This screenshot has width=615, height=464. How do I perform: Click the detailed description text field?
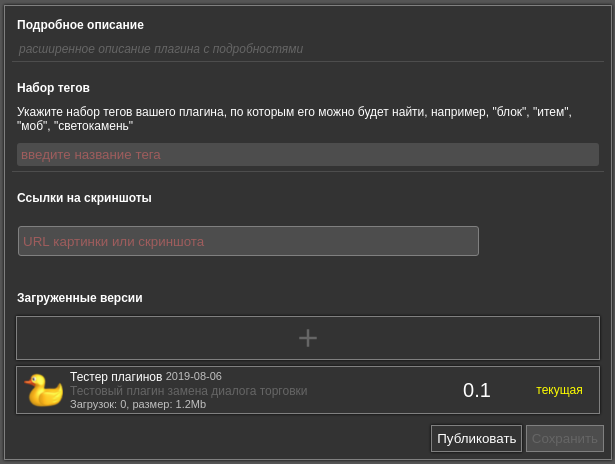307,48
